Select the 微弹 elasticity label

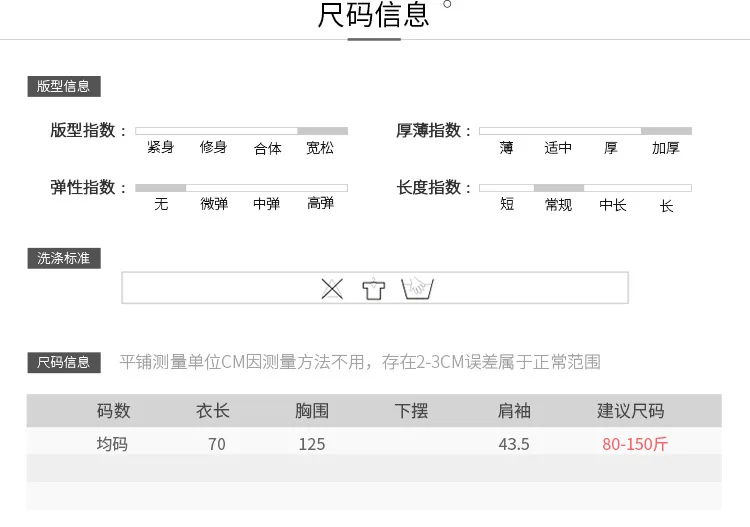click(x=214, y=204)
